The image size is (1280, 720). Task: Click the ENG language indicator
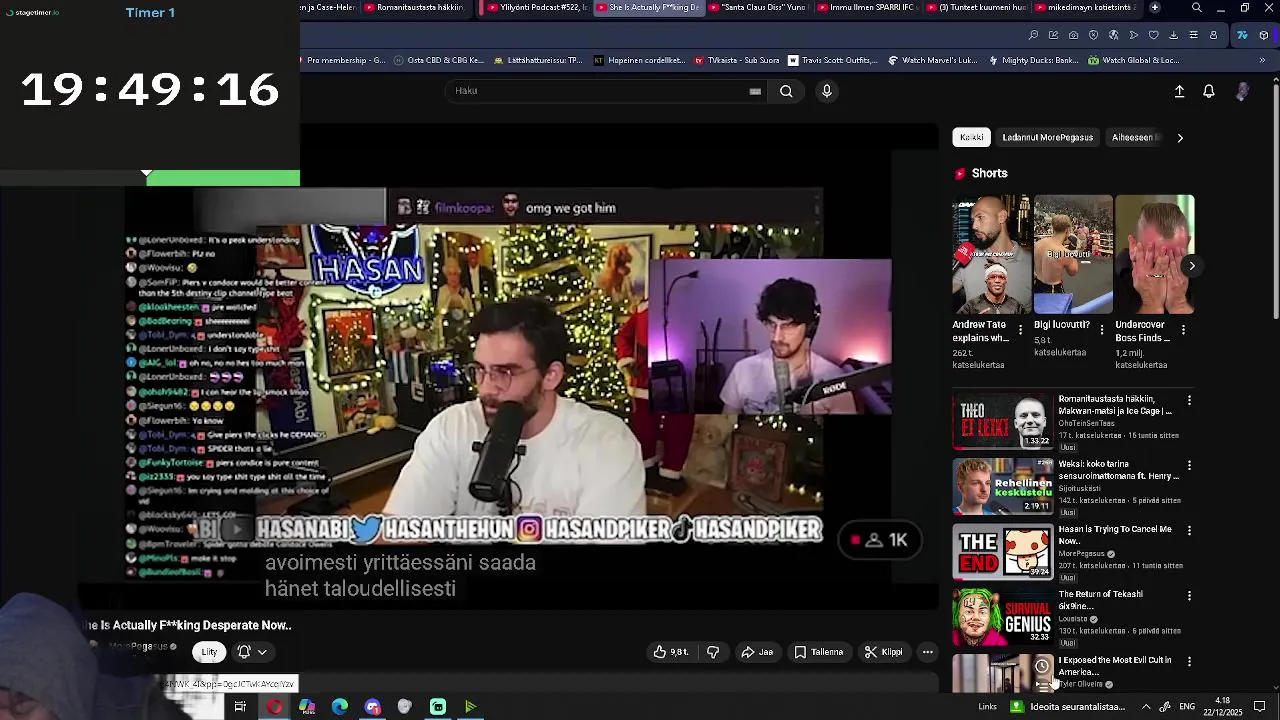tap(1187, 707)
